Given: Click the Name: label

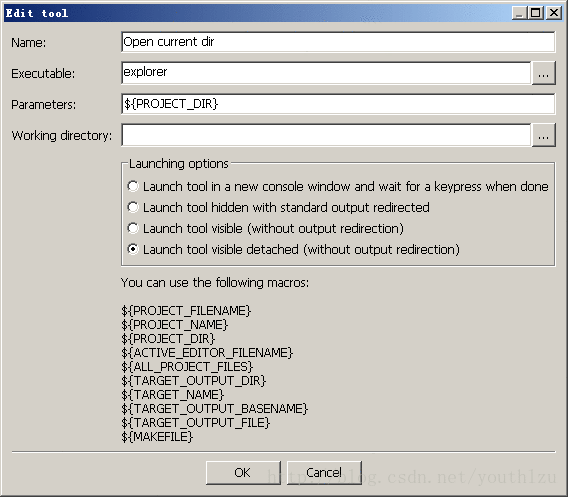Looking at the screenshot, I should 29,43.
